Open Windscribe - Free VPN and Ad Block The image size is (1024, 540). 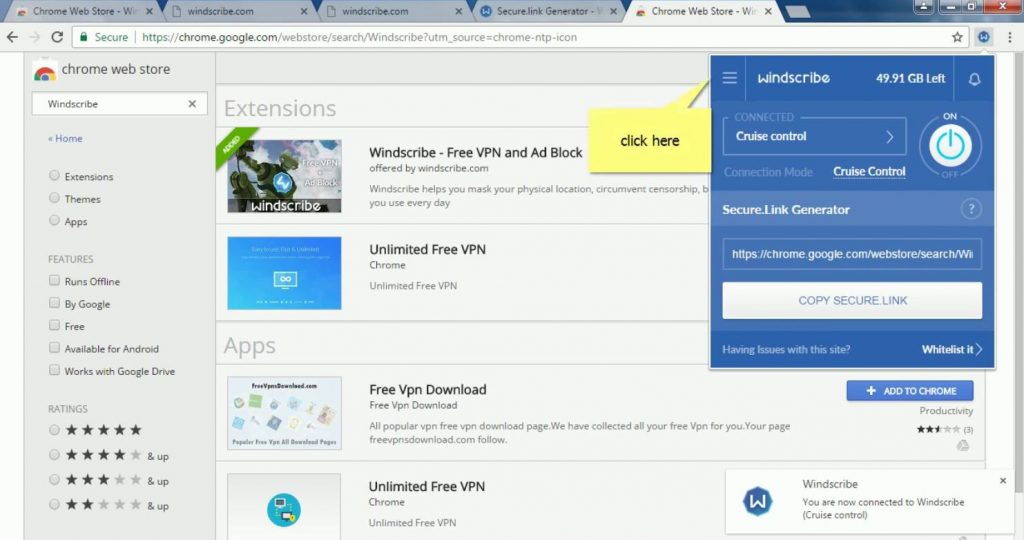[x=475, y=152]
